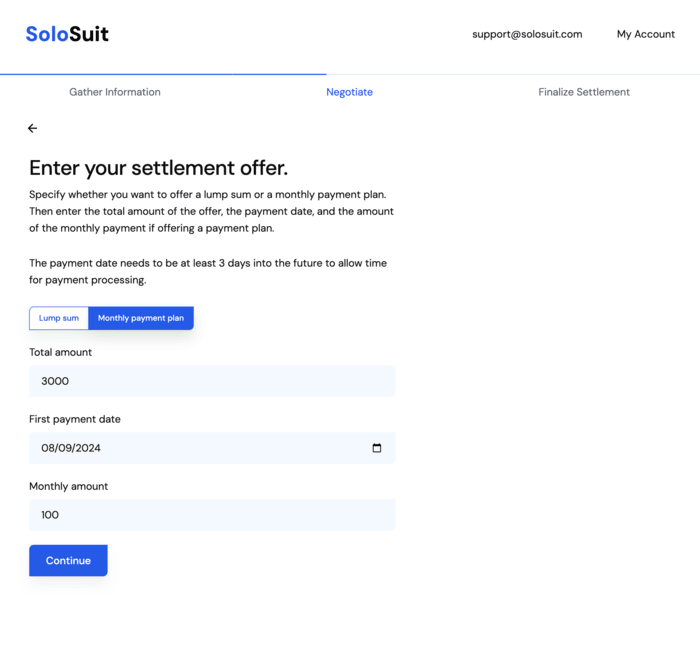Screen dimensions: 700x649
Task: Click the SoloSuit logo
Action: point(67,34)
